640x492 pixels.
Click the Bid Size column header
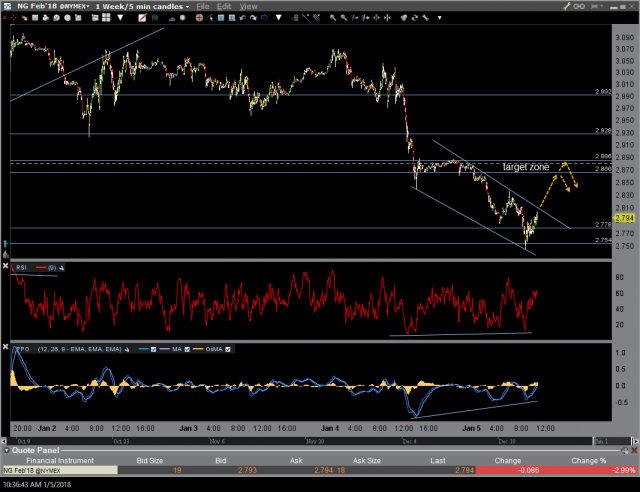point(150,461)
